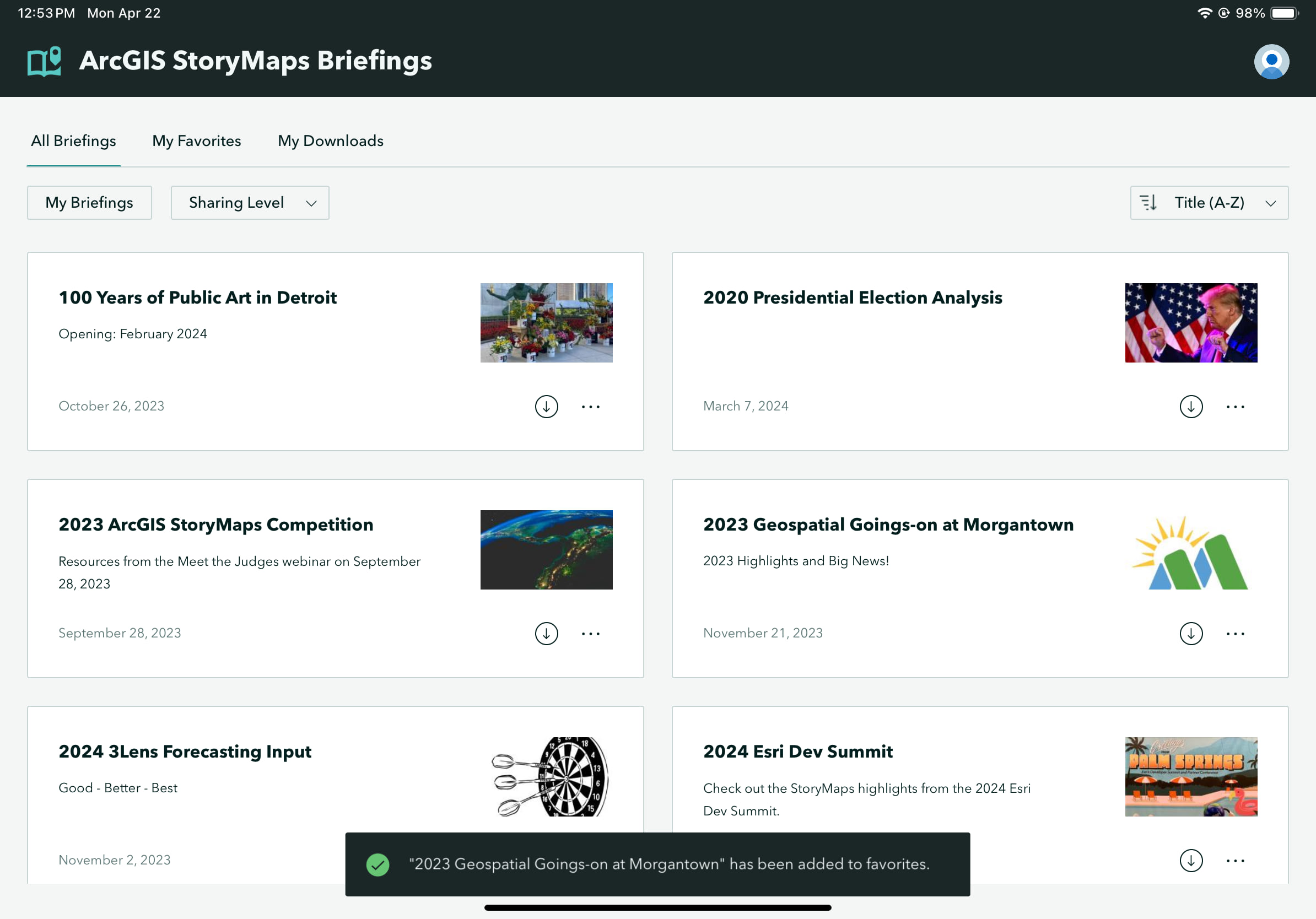Open more options for Morgantown briefing
This screenshot has width=1316, height=919.
click(x=1234, y=633)
